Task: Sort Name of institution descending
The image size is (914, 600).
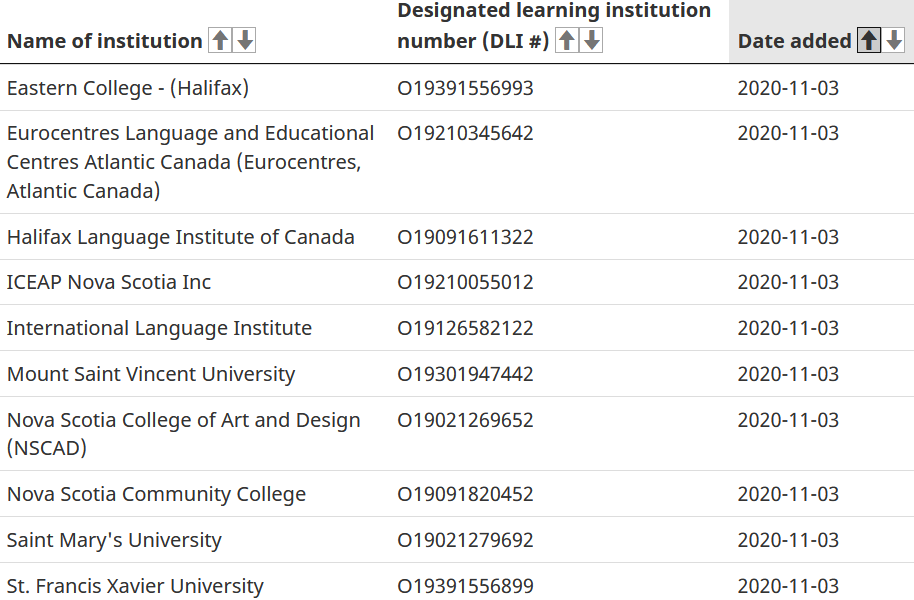Action: tap(245, 40)
